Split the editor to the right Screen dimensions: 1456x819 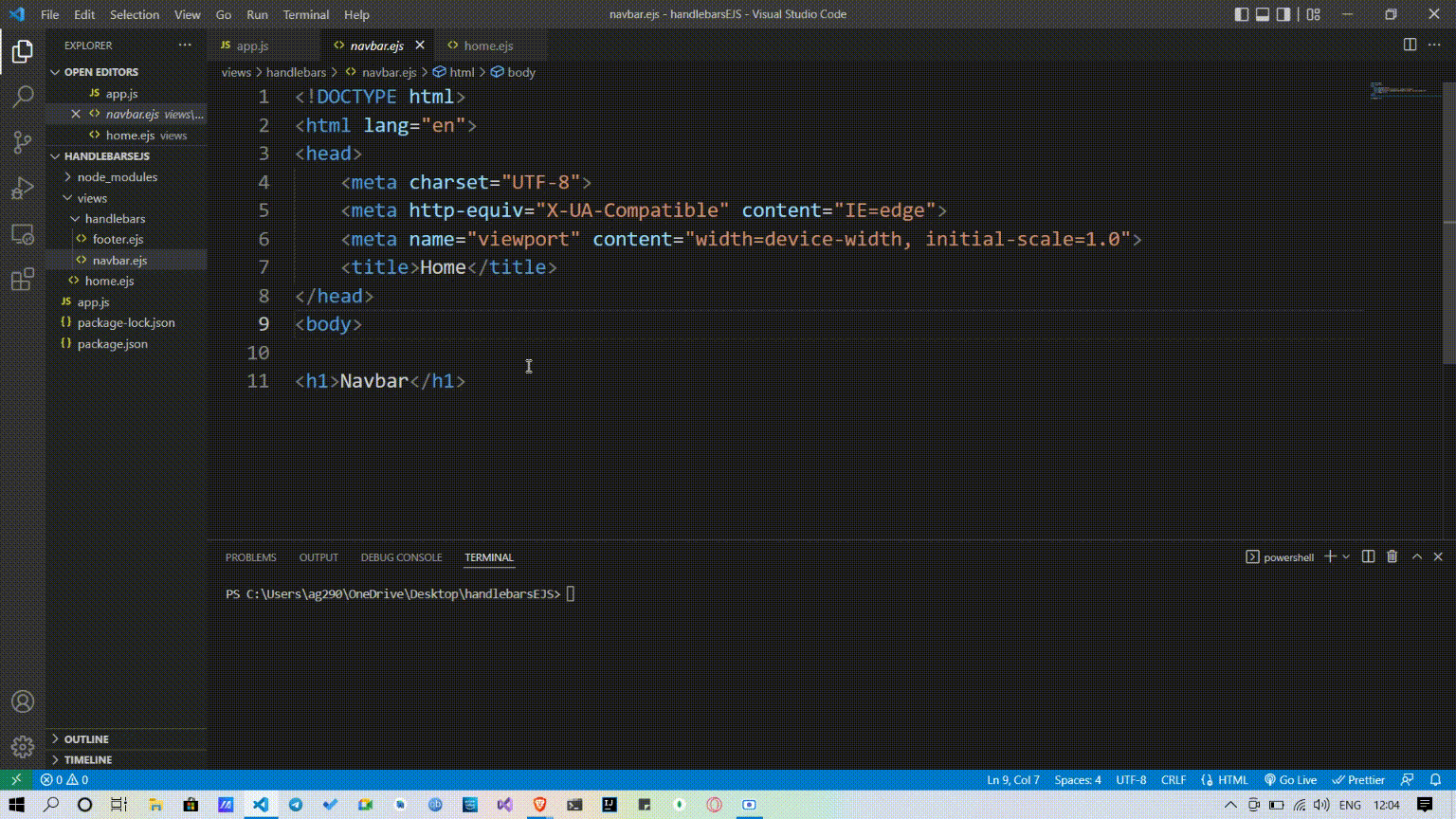click(x=1410, y=45)
